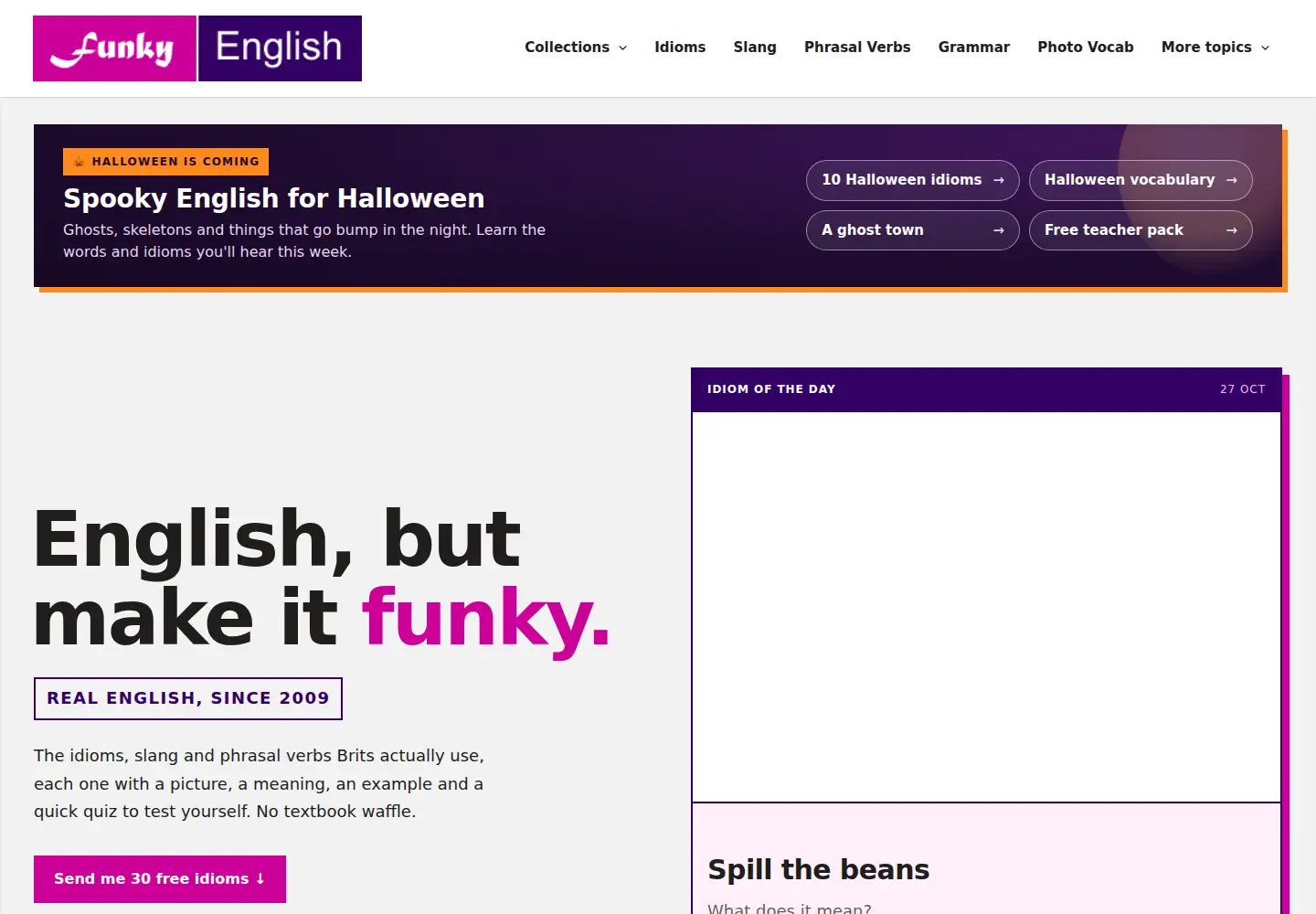Open the Spill the beans idiom title
Image resolution: width=1316 pixels, height=914 pixels.
point(819,869)
